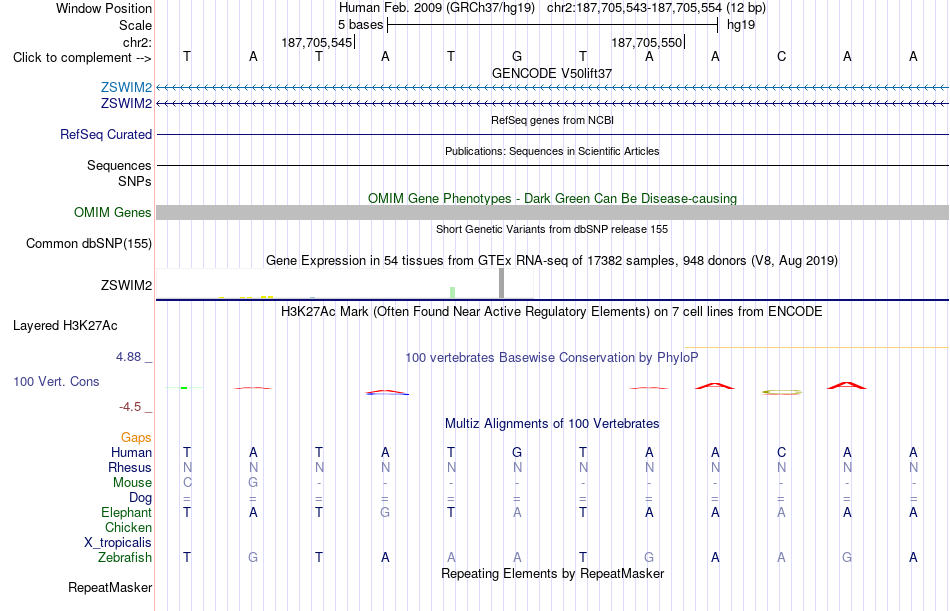The height and width of the screenshot is (611, 950).
Task: Click the 187,705,550 coordinate marker
Action: coord(648,42)
